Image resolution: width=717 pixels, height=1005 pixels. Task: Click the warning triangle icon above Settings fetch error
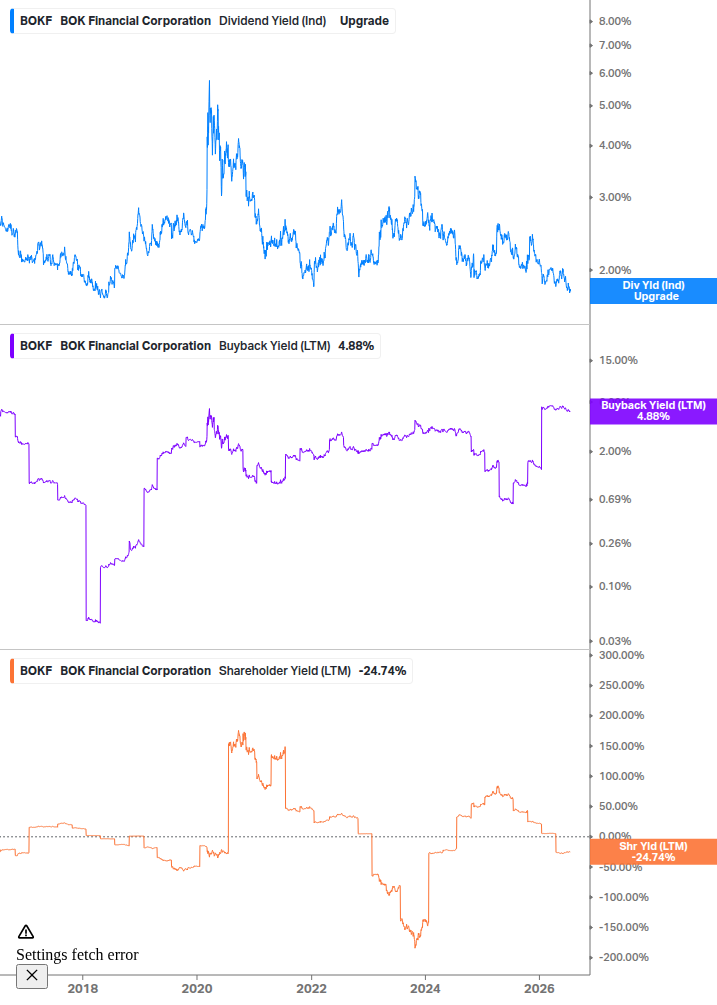[26, 931]
